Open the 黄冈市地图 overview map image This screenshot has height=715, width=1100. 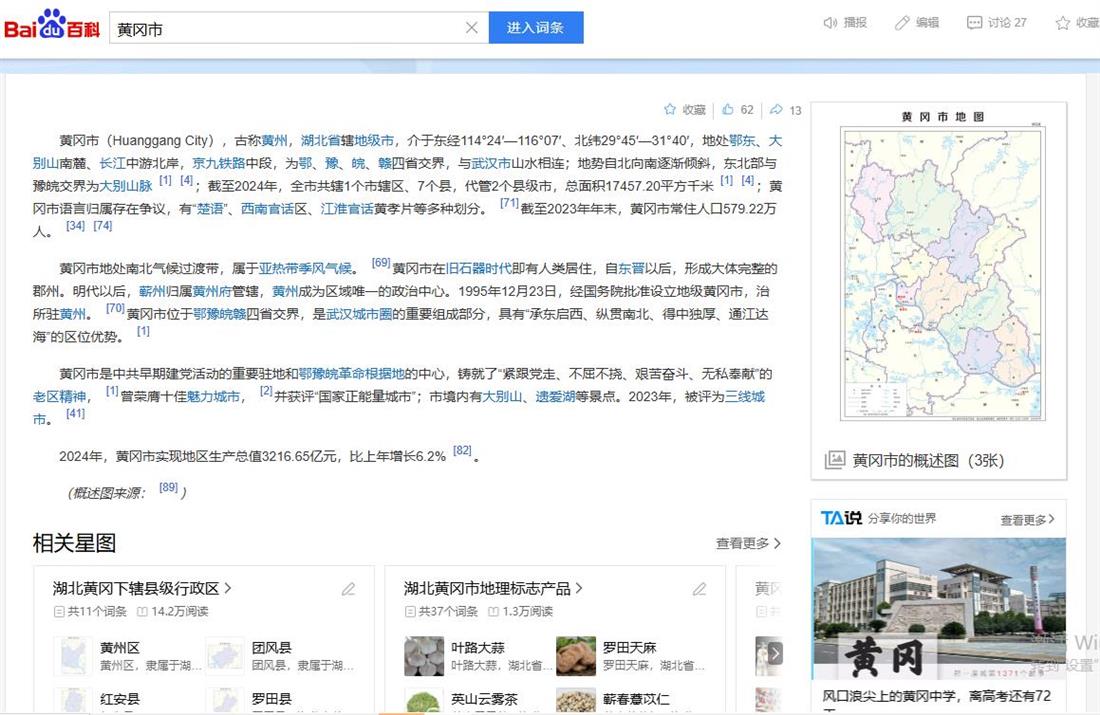pyautogui.click(x=943, y=274)
